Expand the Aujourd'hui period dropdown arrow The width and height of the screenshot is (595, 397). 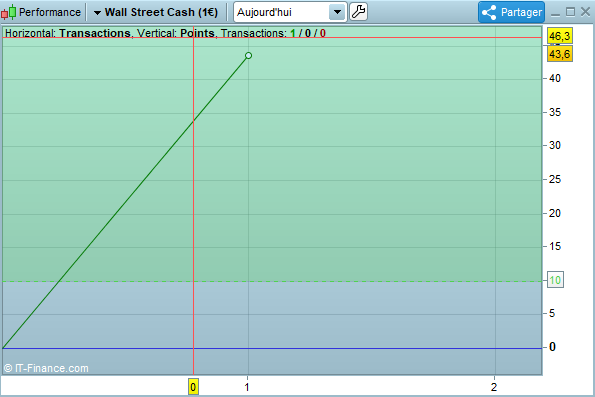pos(337,12)
